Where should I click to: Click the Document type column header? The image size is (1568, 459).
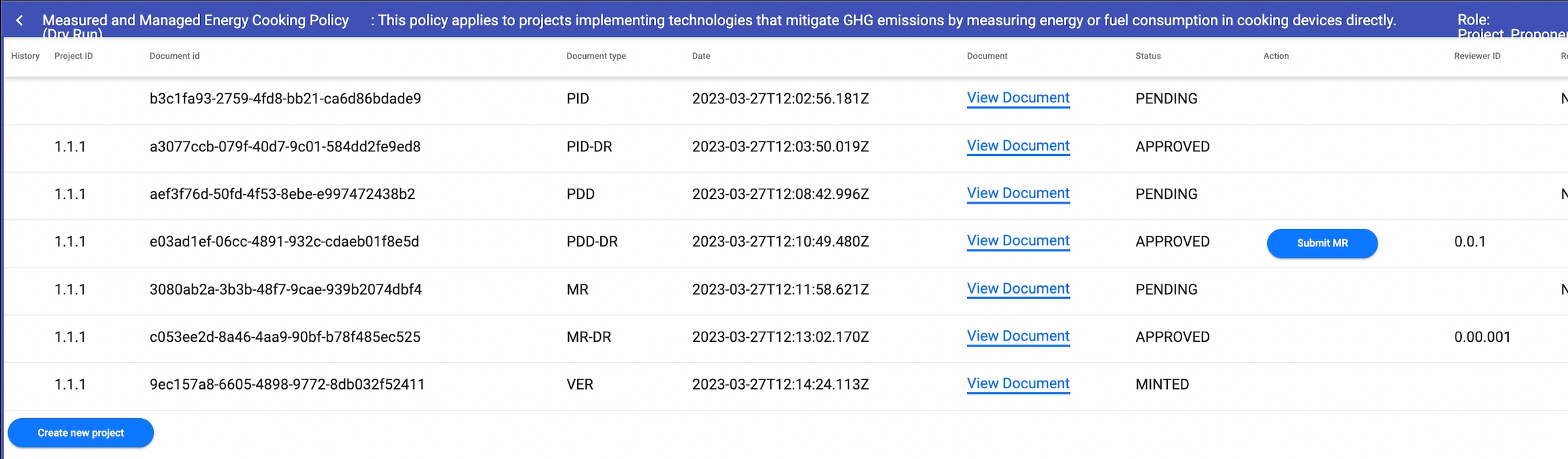coord(596,56)
